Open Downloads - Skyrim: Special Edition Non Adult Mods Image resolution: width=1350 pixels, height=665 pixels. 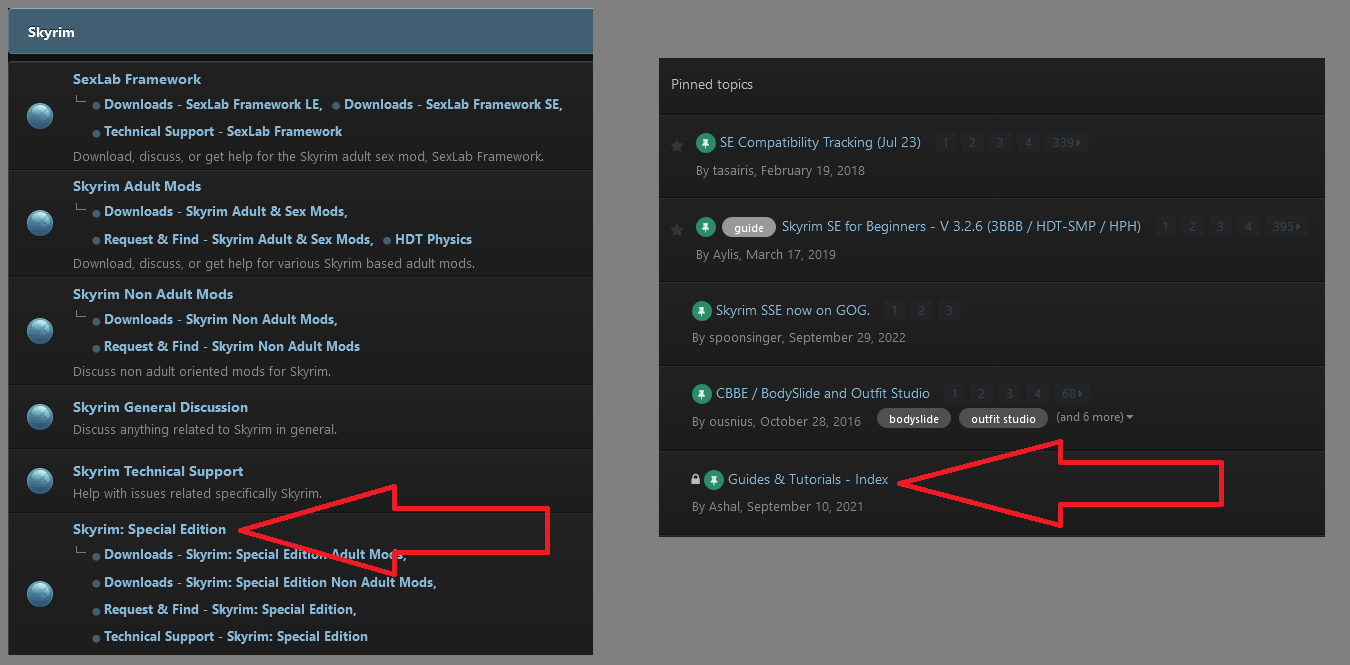[269, 582]
